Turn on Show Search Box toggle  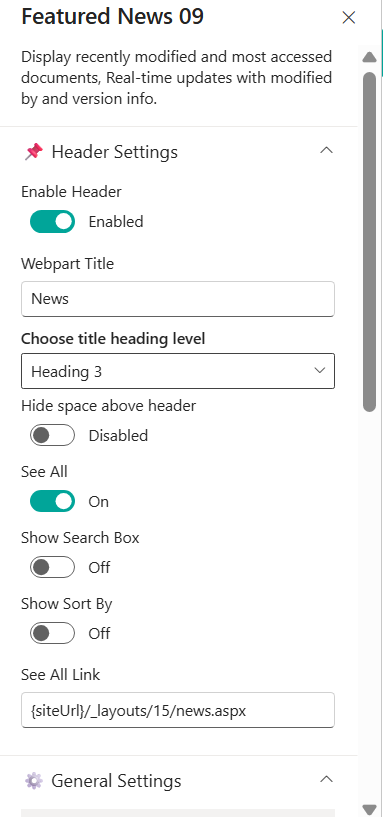[x=52, y=567]
